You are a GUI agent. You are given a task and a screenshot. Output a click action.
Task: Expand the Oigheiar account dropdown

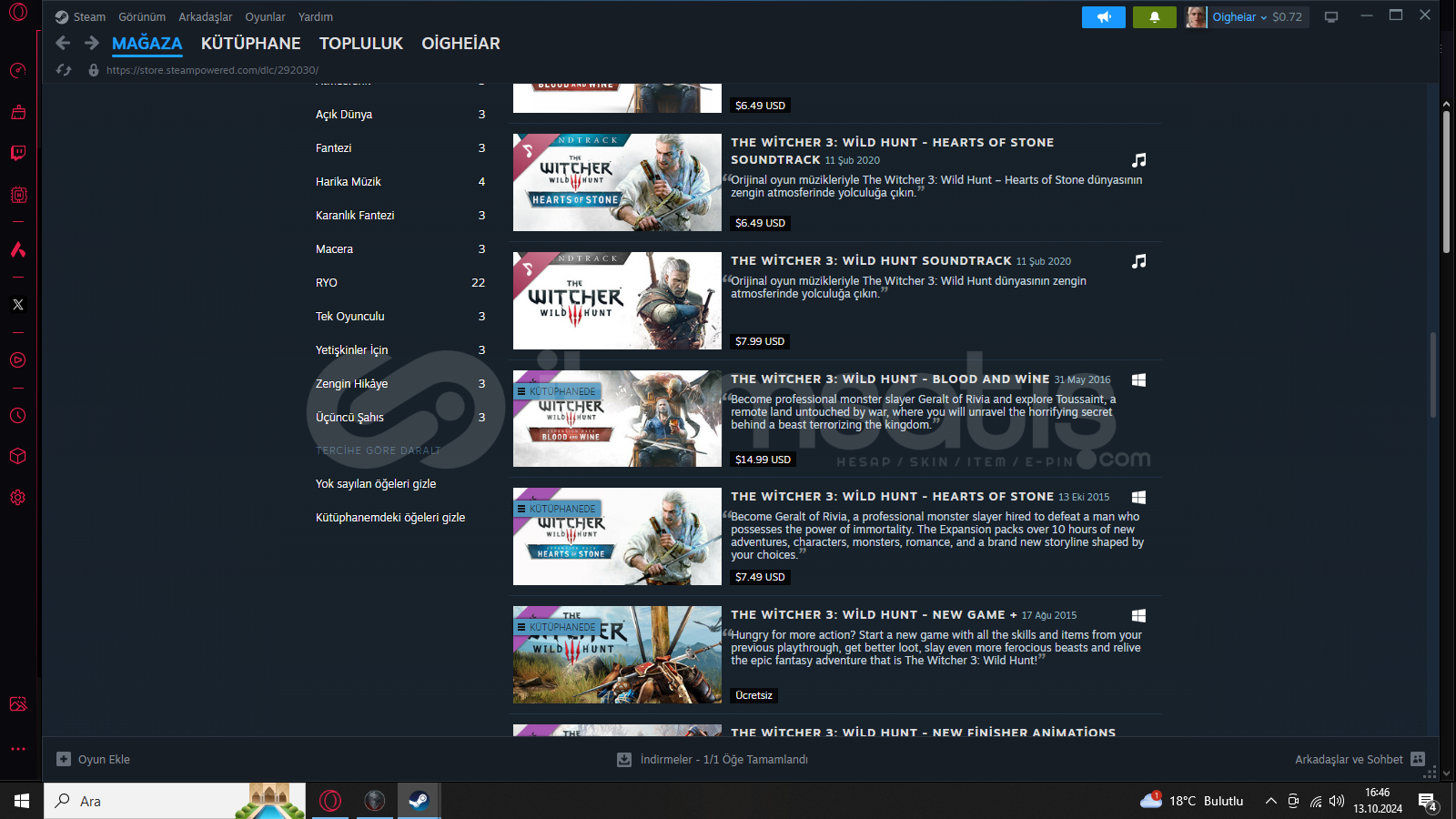1263,17
